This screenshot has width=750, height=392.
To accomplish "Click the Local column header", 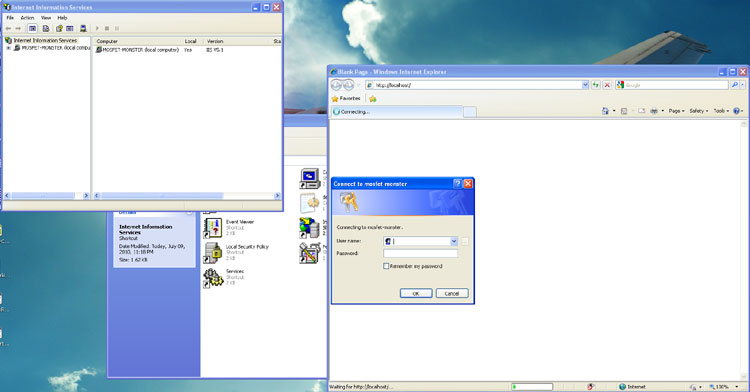I will coord(192,41).
